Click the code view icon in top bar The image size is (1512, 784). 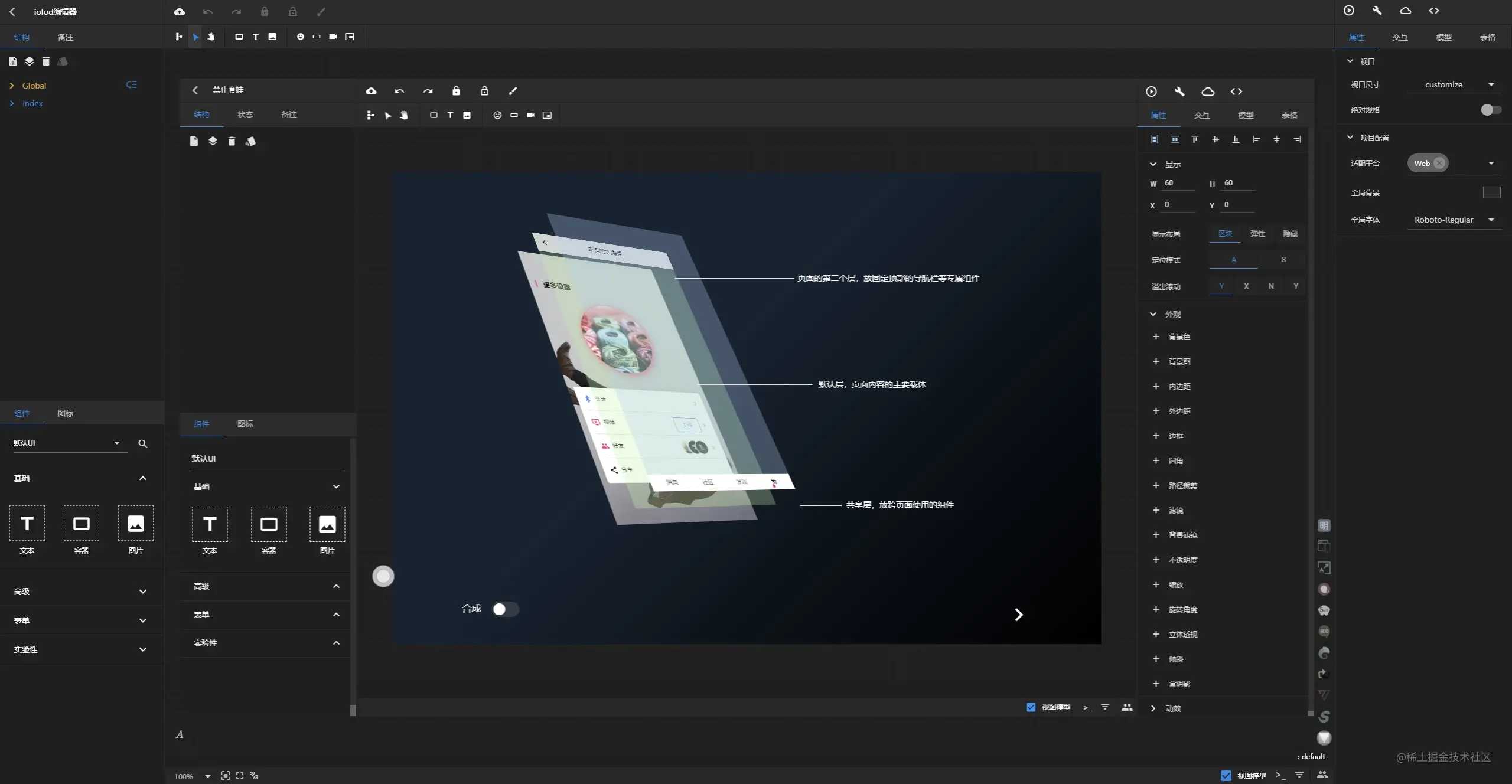click(1434, 11)
